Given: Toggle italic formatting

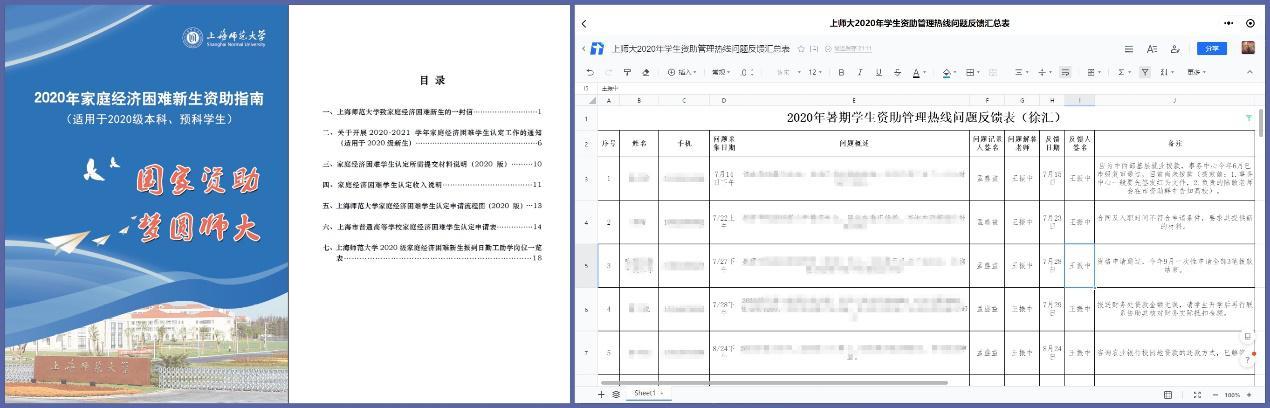Looking at the screenshot, I should pos(860,72).
